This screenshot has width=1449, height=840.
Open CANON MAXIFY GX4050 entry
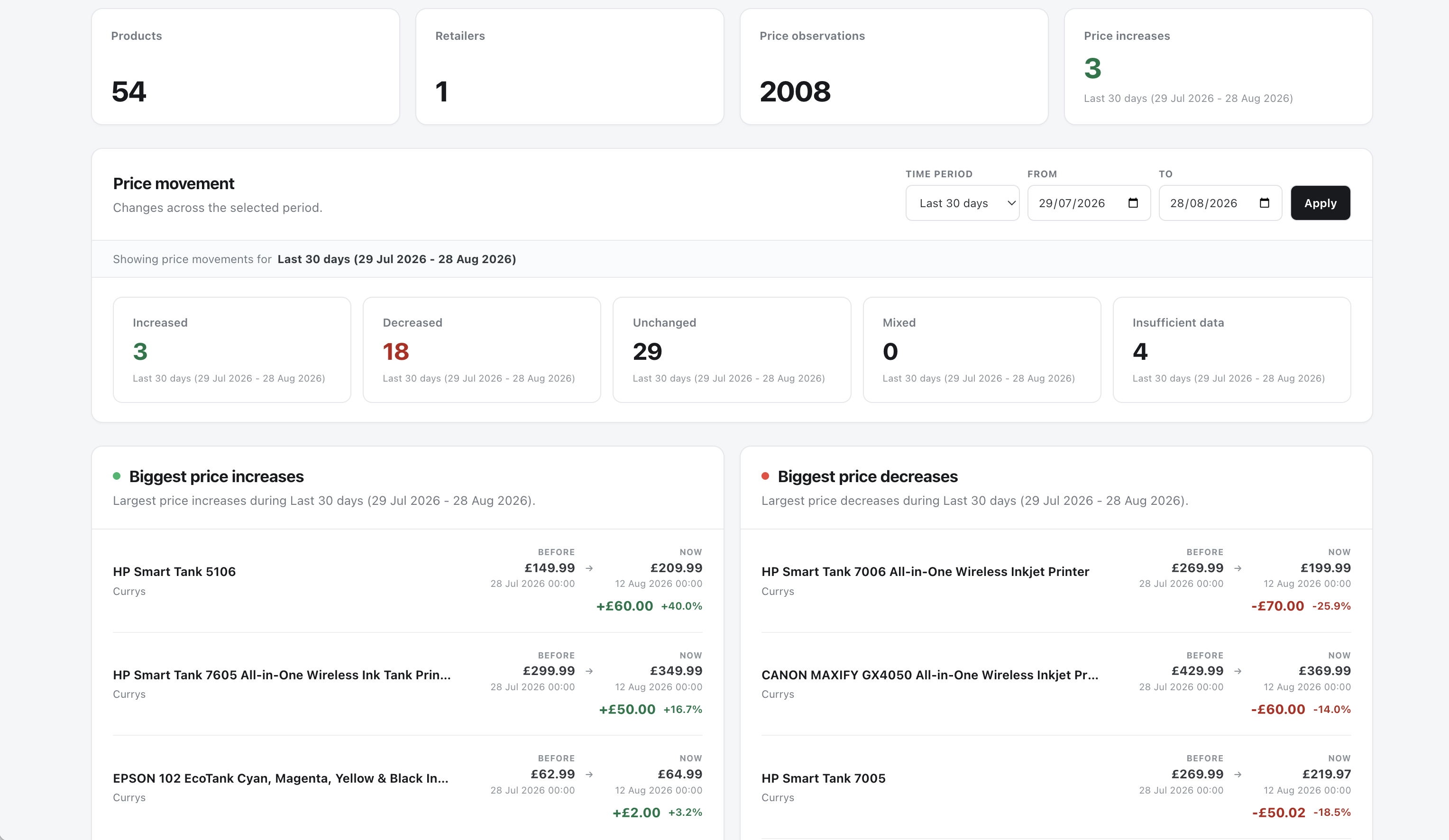[x=930, y=675]
